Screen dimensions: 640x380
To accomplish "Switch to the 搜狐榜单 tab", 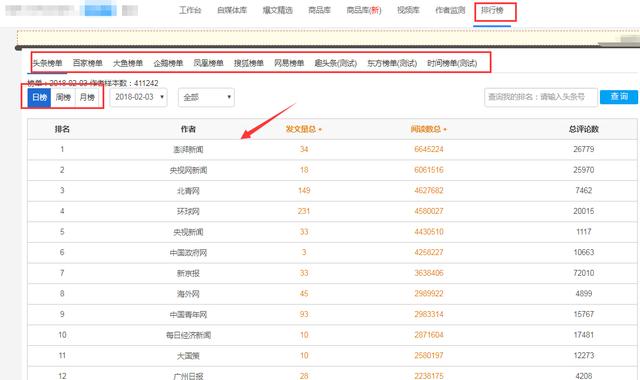I will pyautogui.click(x=249, y=63).
